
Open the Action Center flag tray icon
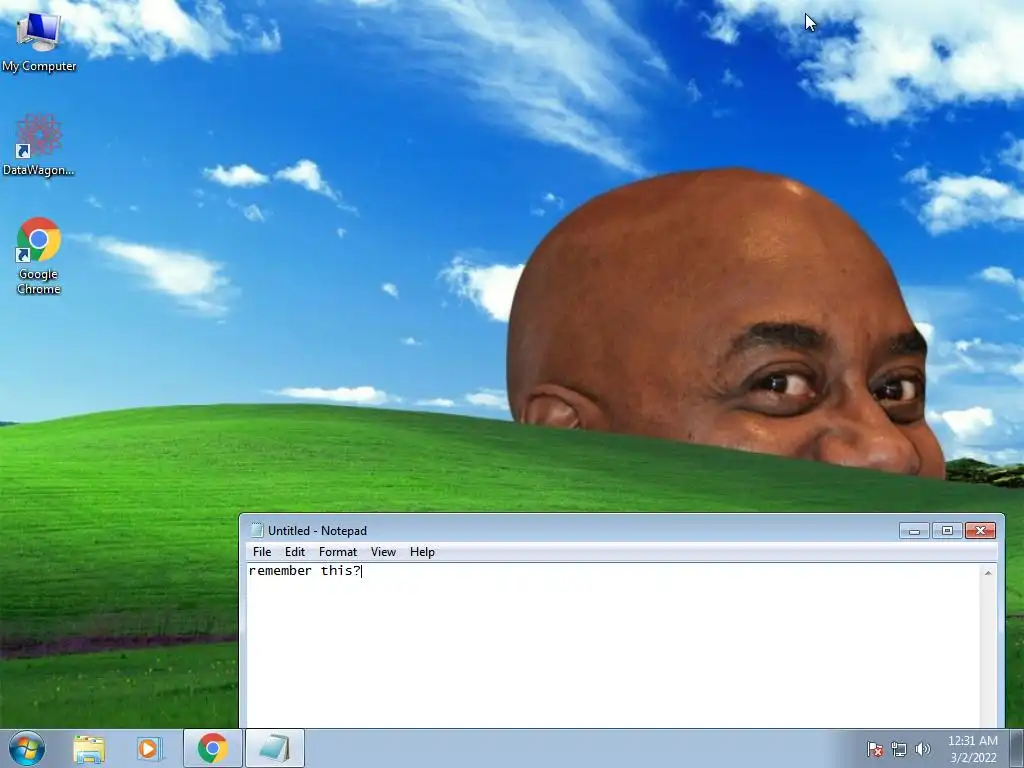pos(874,749)
